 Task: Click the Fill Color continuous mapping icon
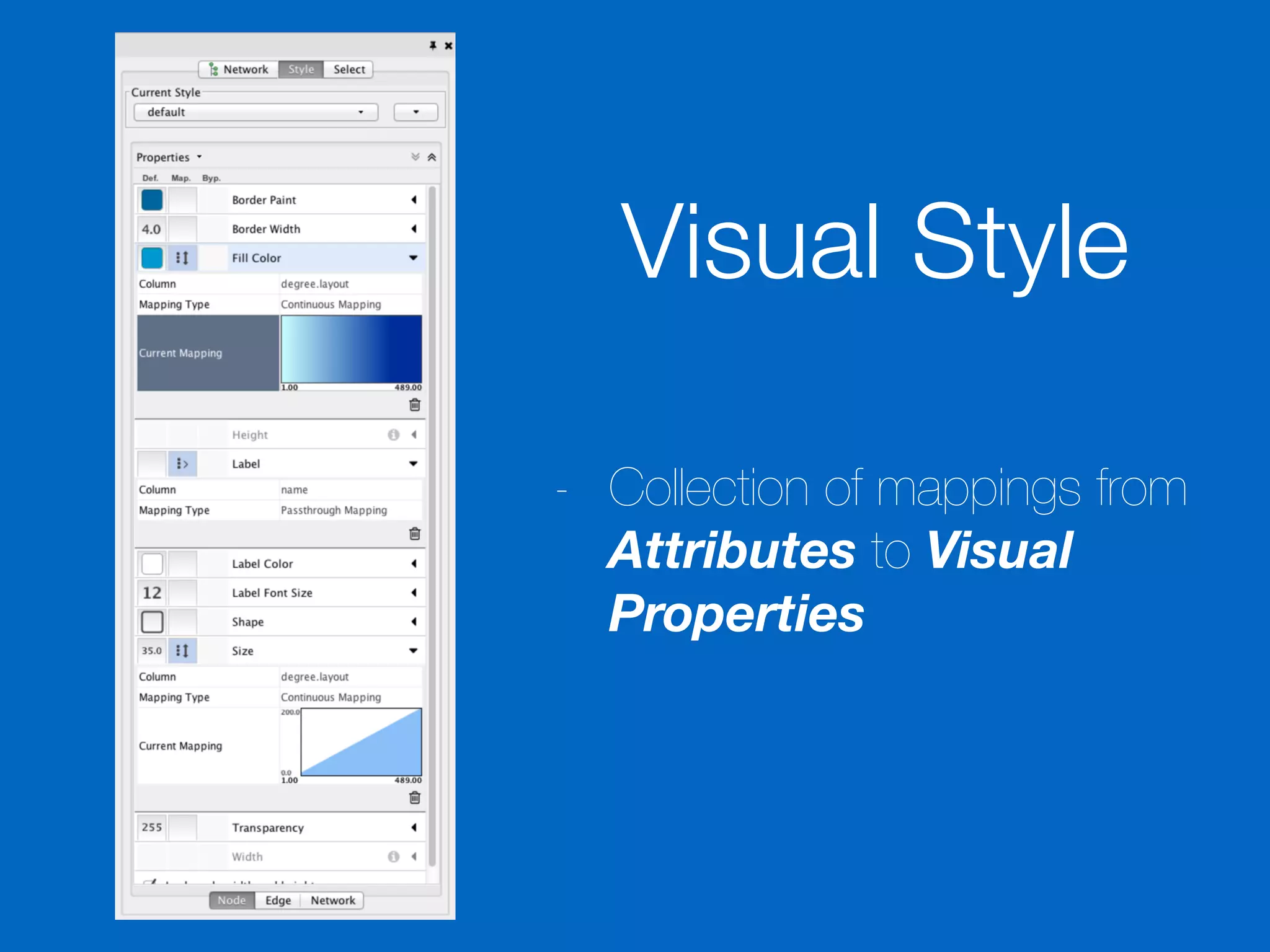pyautogui.click(x=183, y=258)
